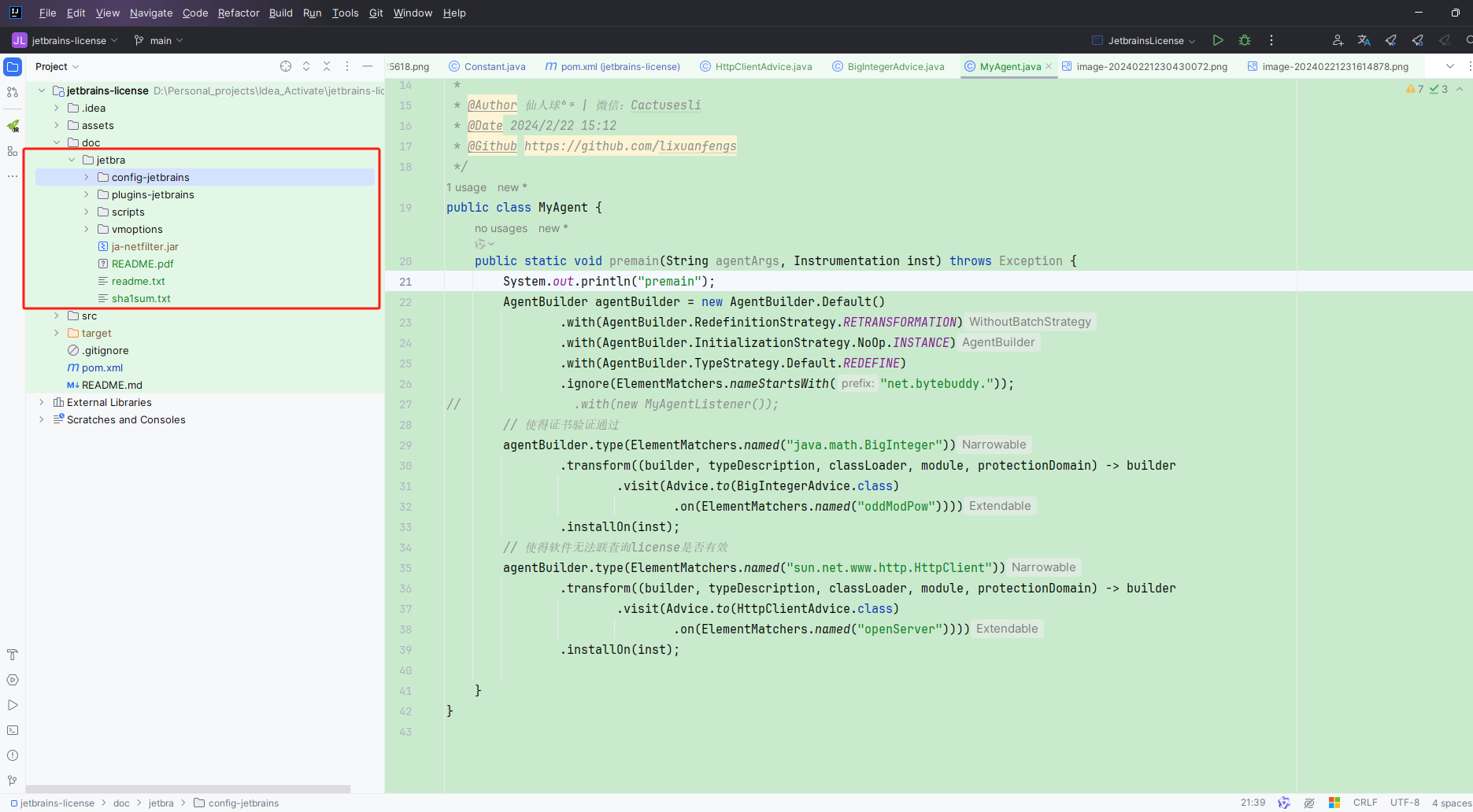
Task: Switch to Constant.java tab
Action: (x=487, y=67)
